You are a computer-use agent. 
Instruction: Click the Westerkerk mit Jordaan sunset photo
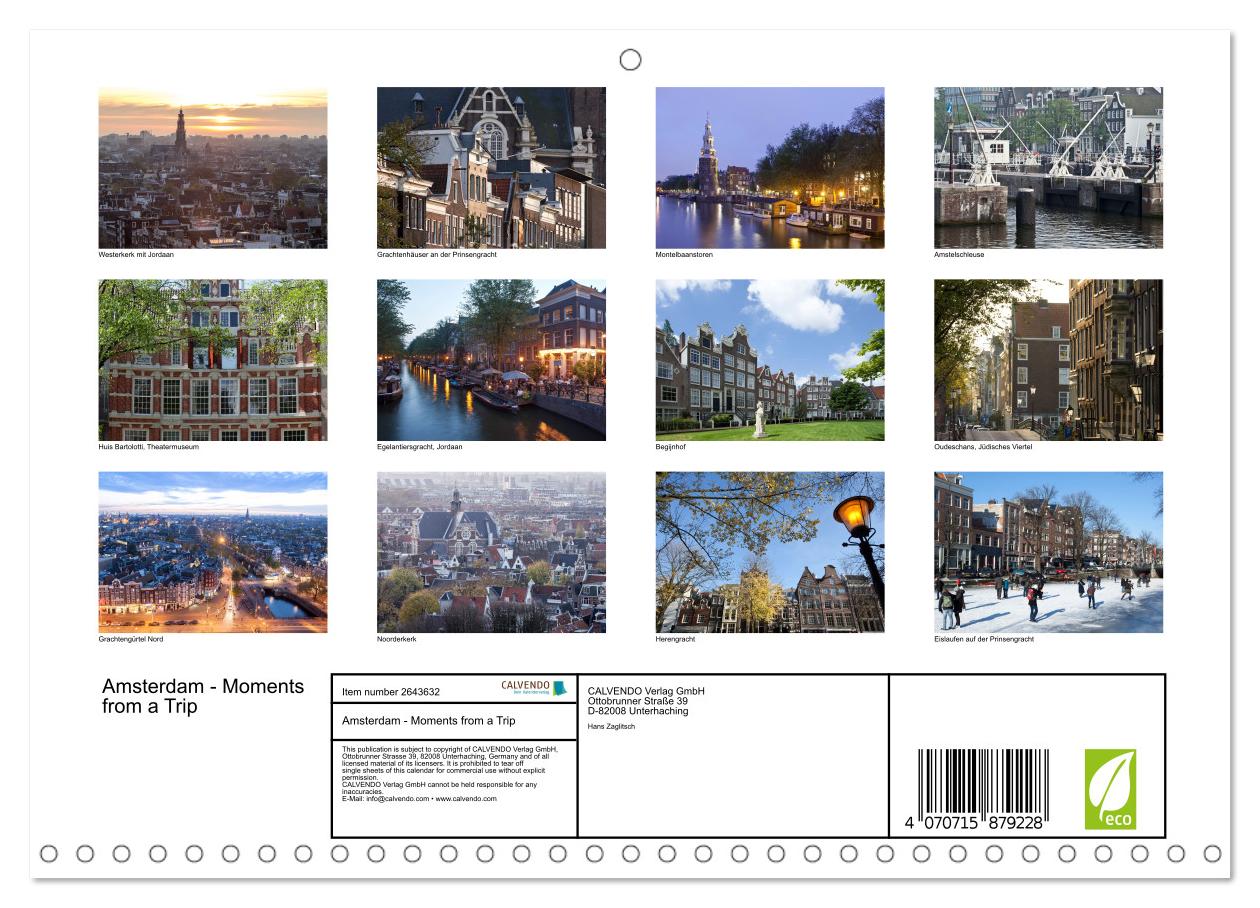click(x=212, y=168)
